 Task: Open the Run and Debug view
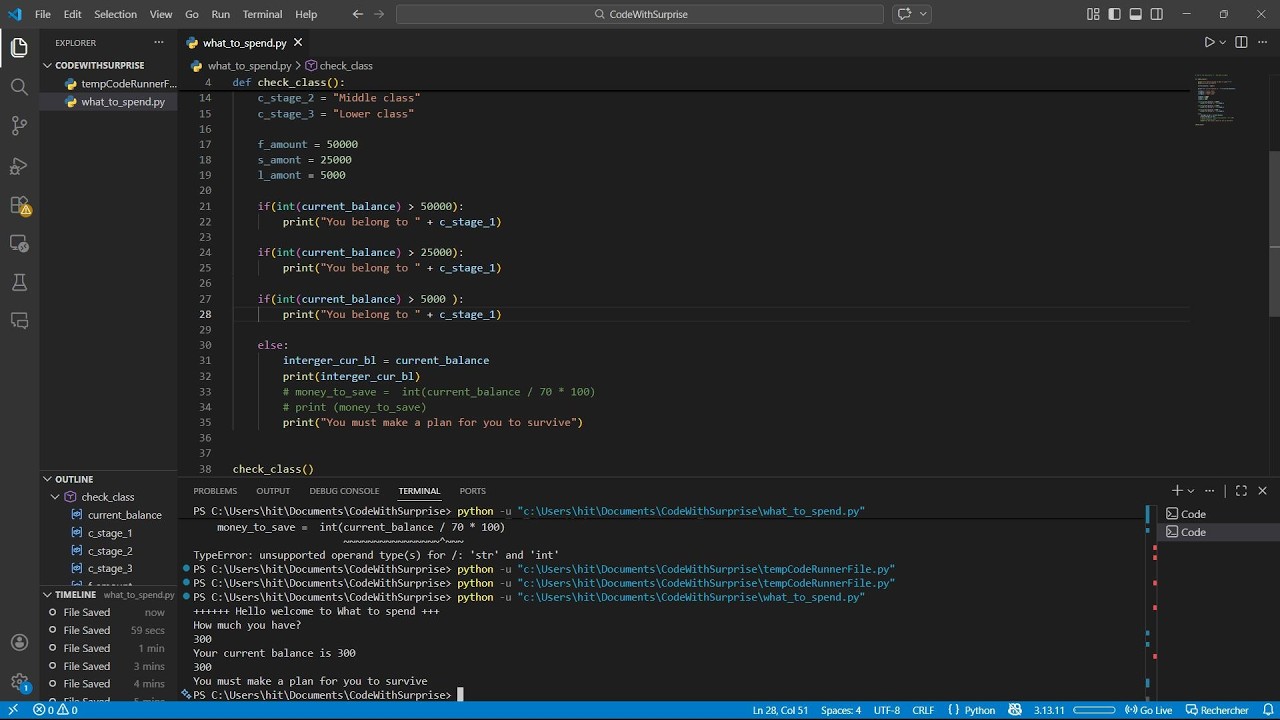pos(19,166)
